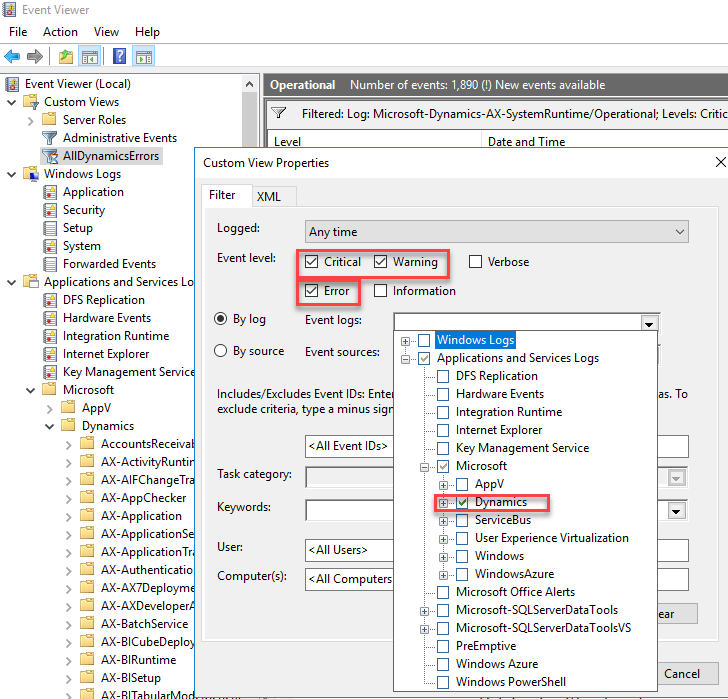
Task: Click the Setup log icon
Action: (x=50, y=228)
